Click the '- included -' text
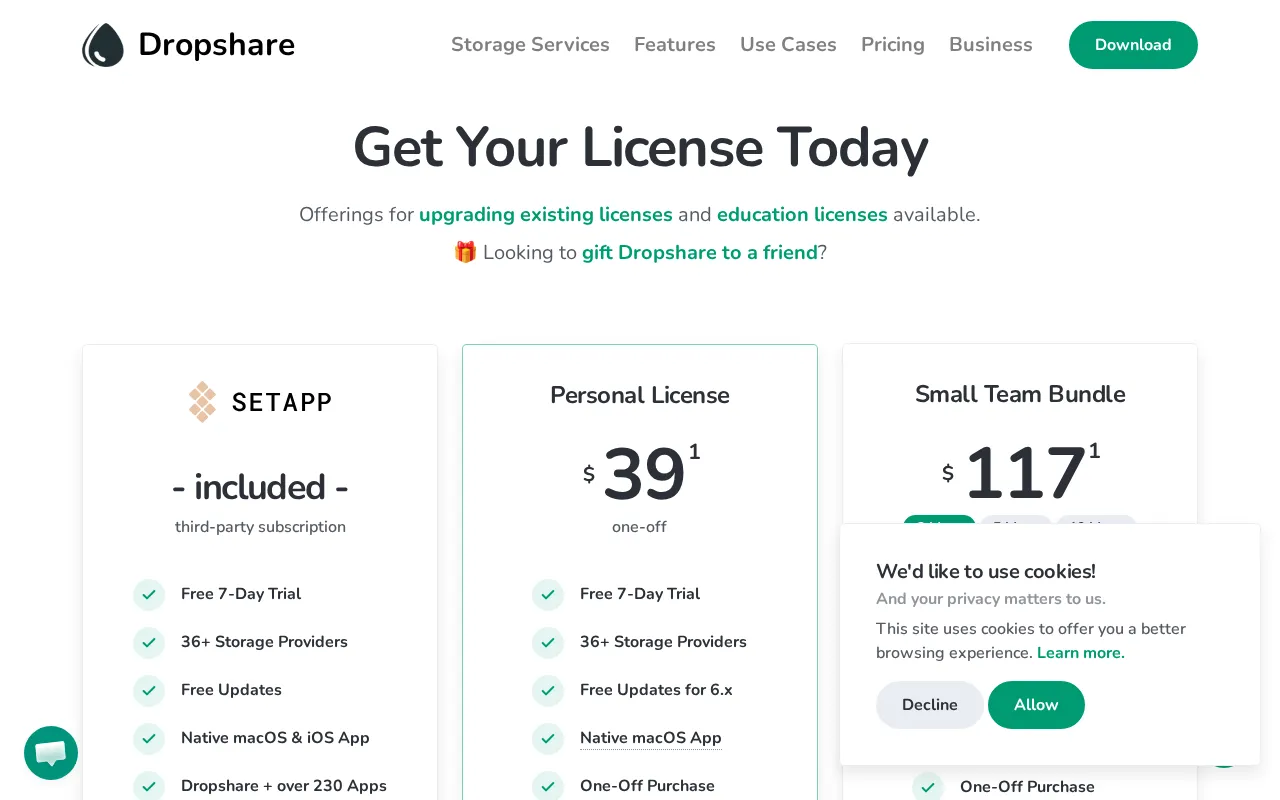The image size is (1280, 800). coord(260,487)
